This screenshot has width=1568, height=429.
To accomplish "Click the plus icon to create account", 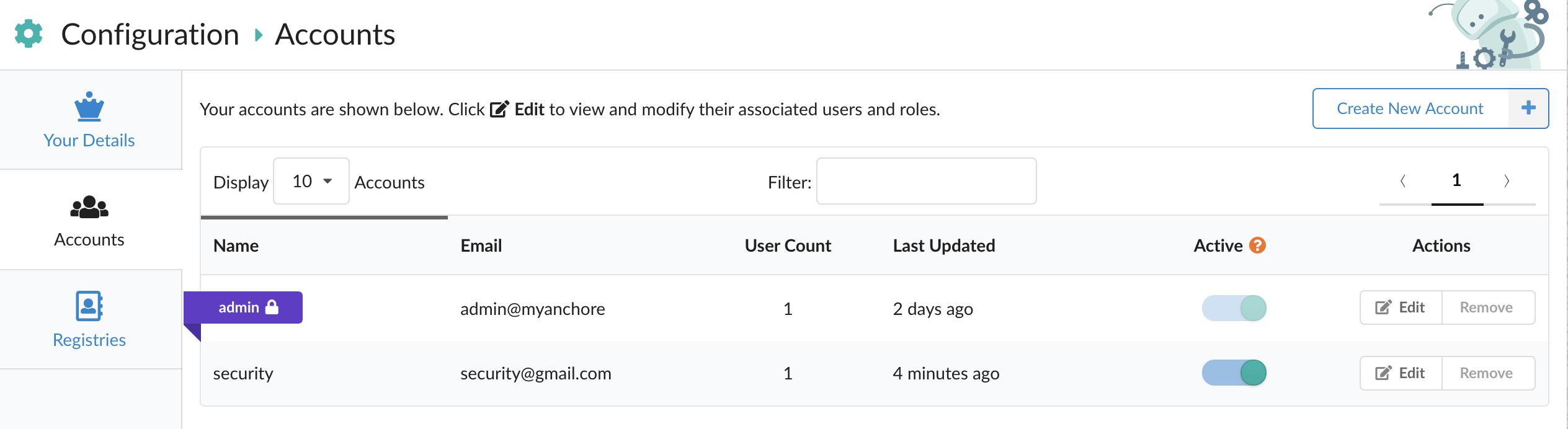I will (x=1528, y=108).
